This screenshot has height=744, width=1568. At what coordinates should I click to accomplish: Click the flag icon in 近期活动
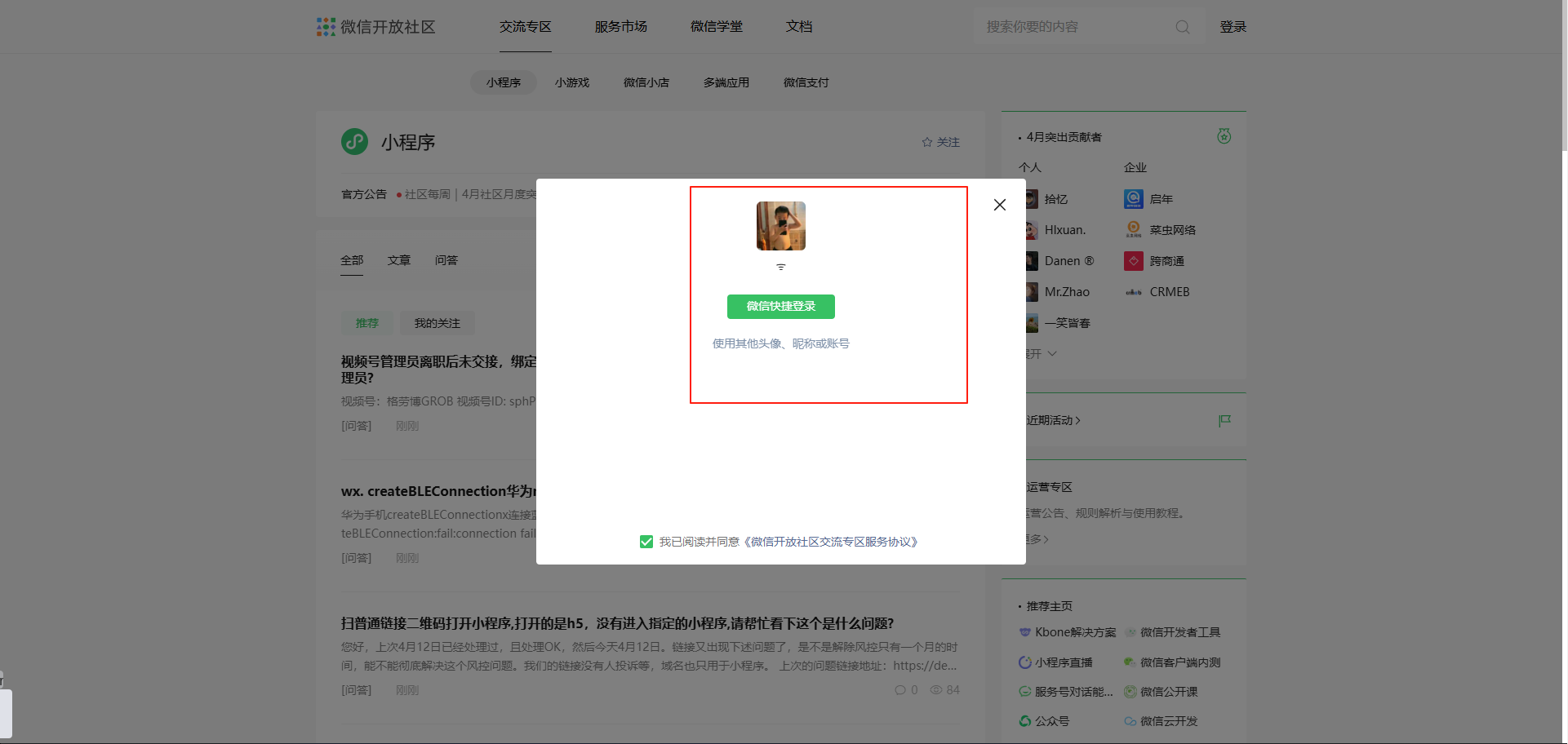point(1224,421)
